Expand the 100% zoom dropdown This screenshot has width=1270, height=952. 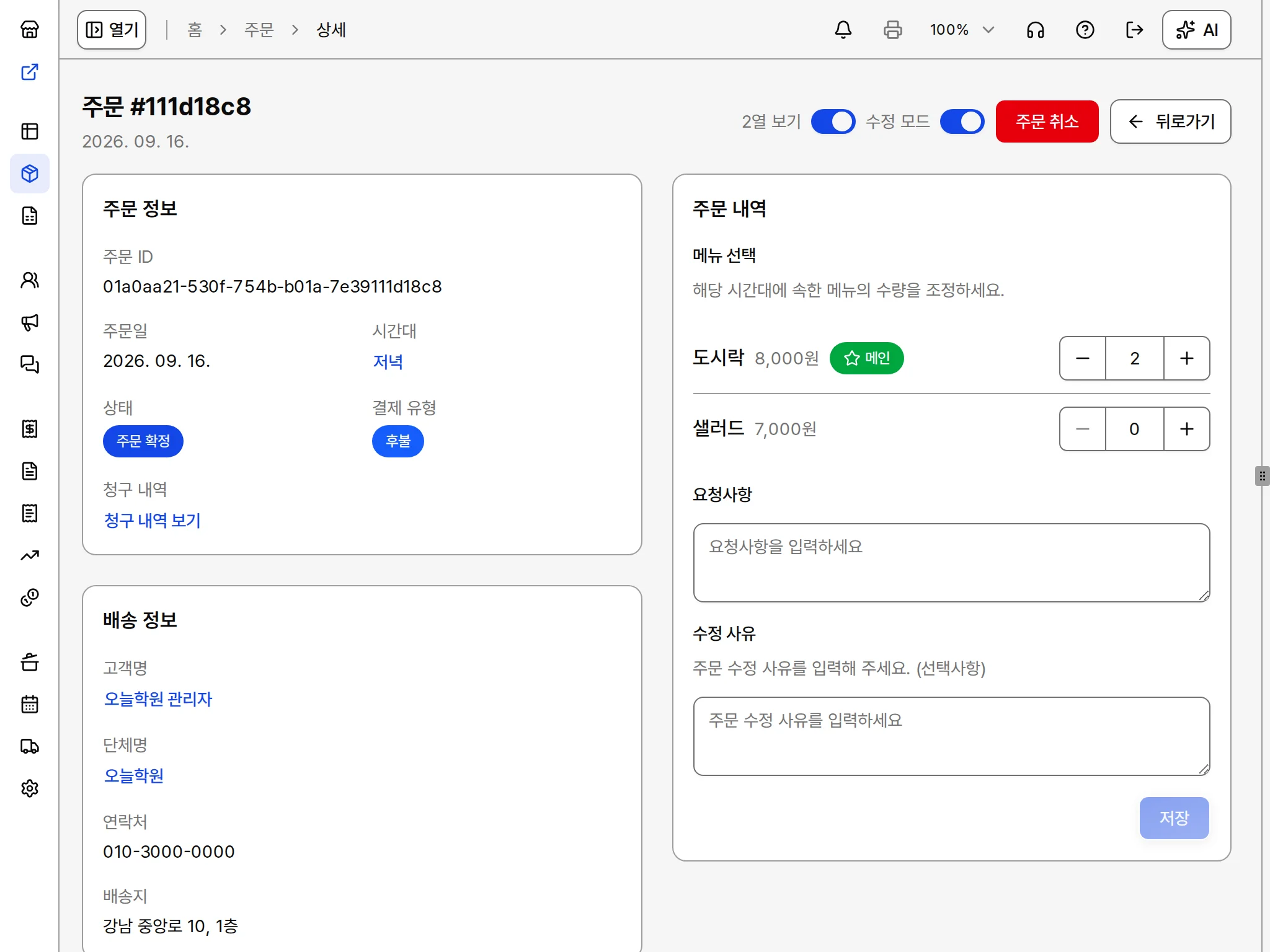[x=962, y=30]
